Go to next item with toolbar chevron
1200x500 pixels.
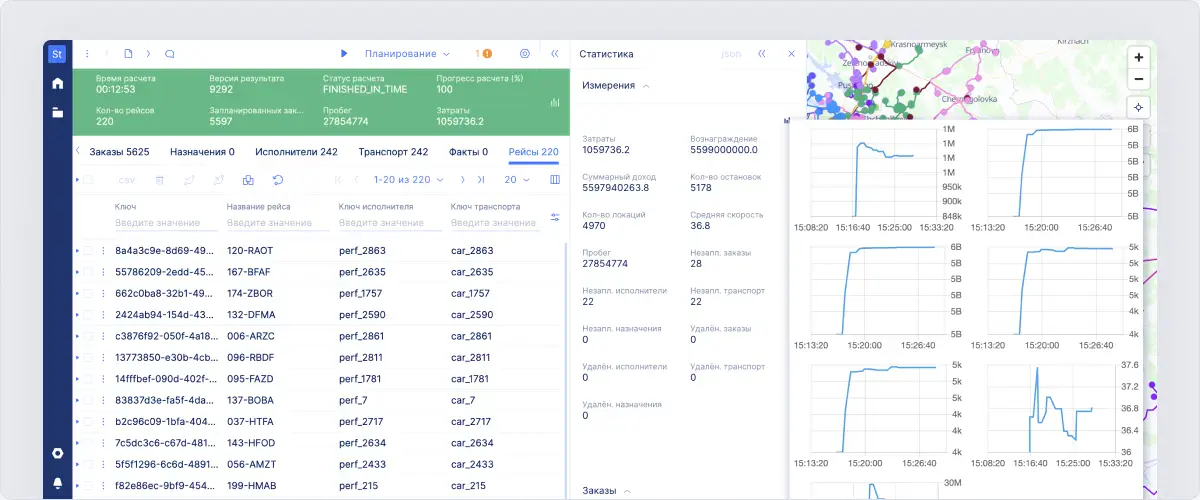click(x=148, y=54)
